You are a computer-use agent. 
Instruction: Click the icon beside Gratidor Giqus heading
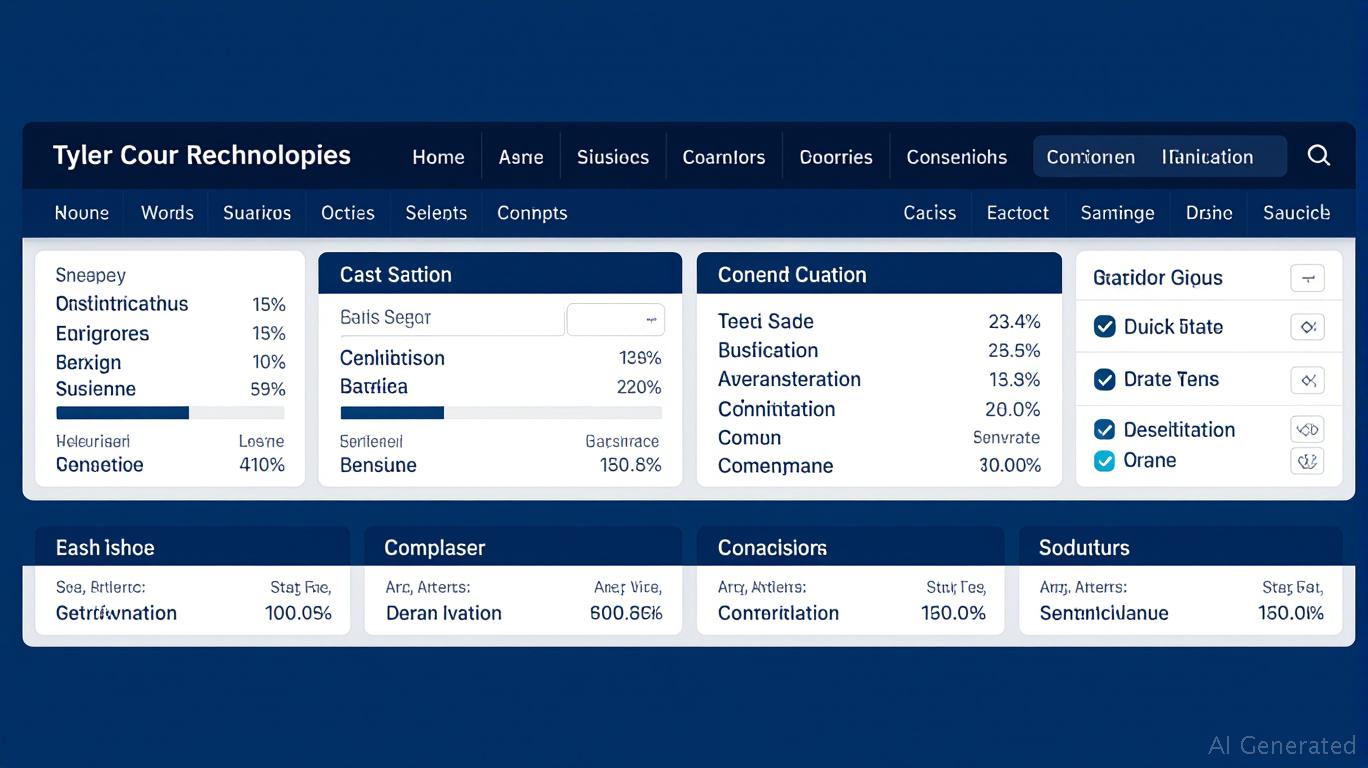(x=1307, y=278)
